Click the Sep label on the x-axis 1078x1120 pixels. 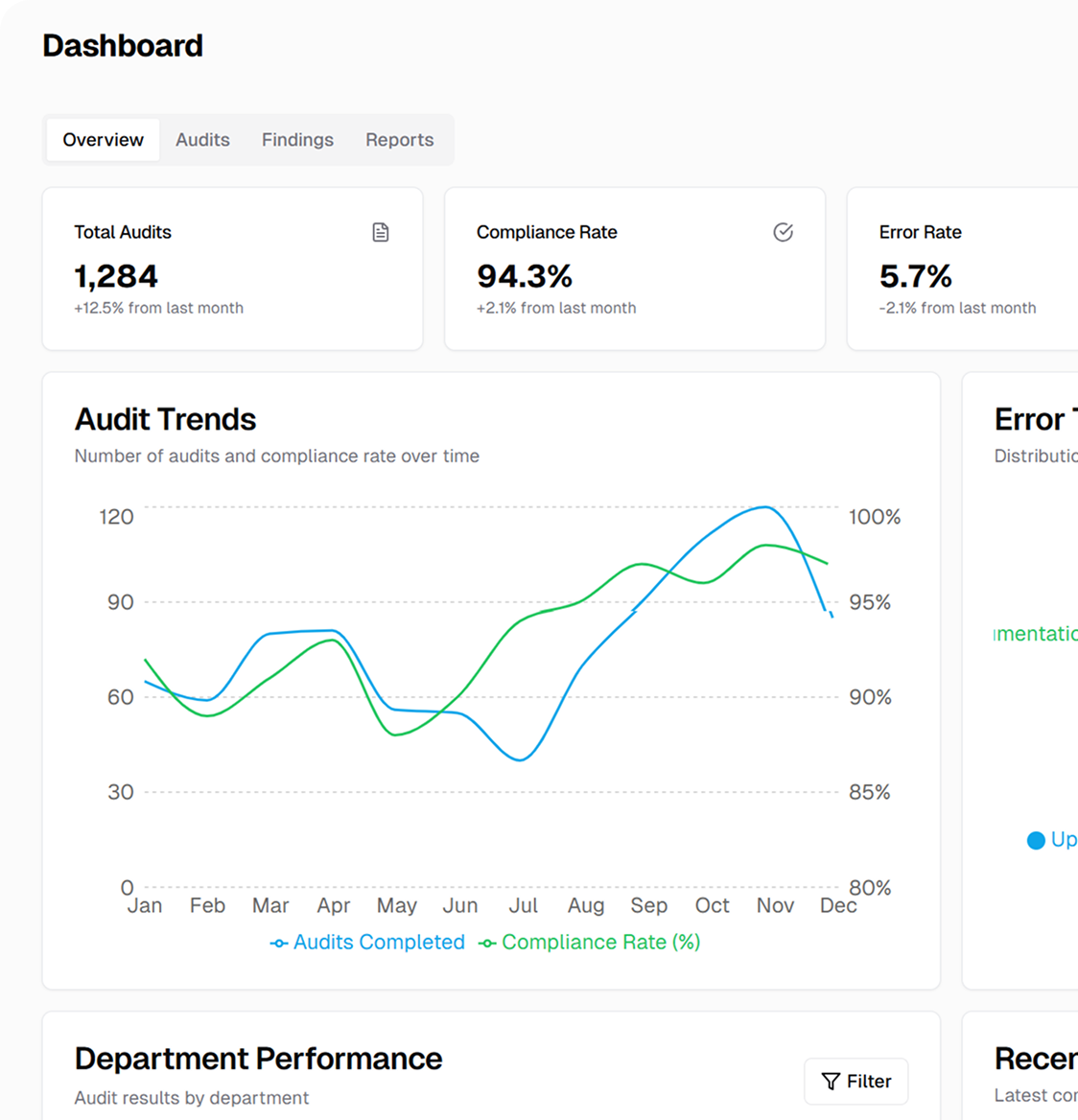648,906
